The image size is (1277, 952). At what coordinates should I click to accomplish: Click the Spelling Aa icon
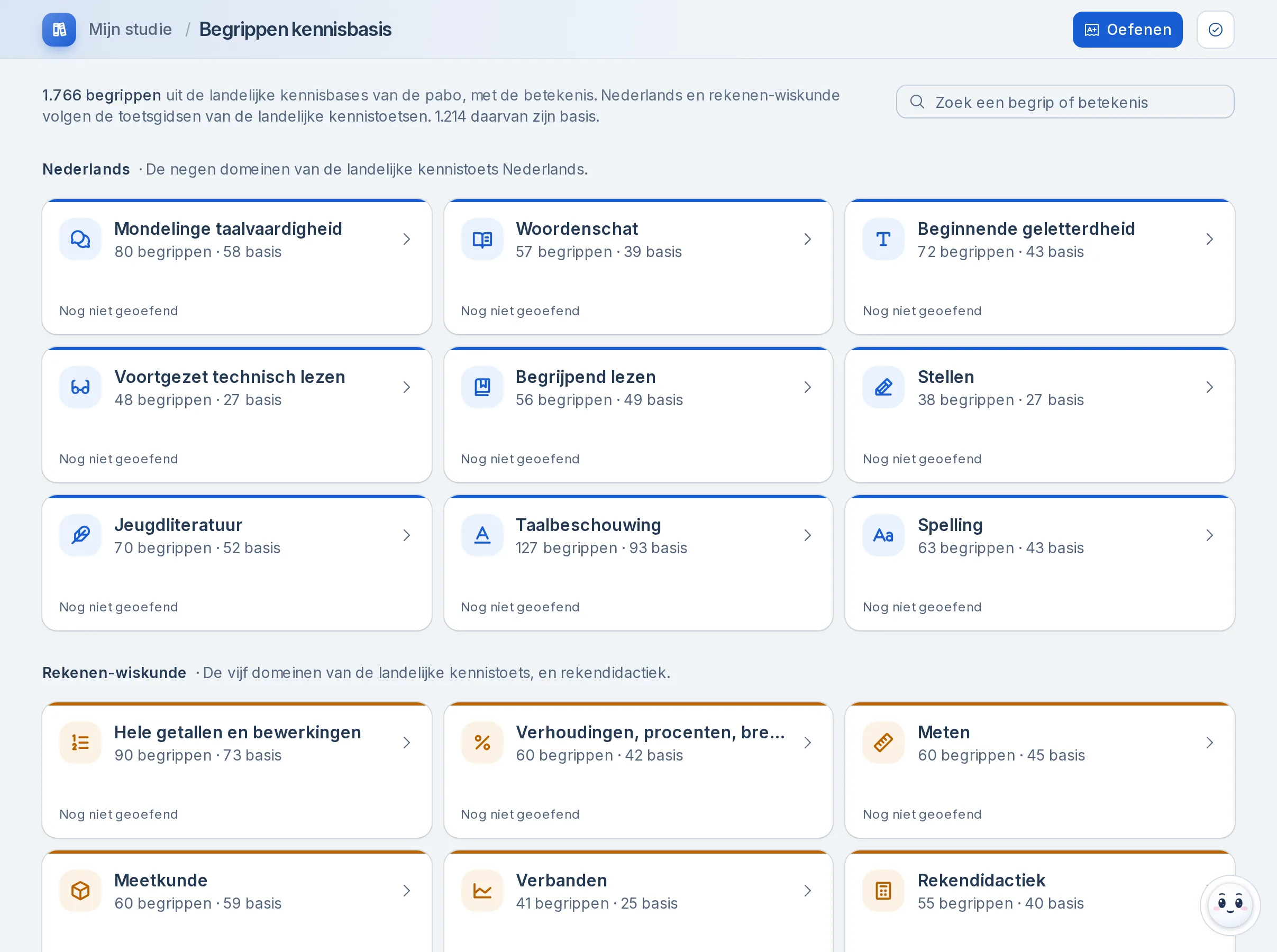pos(883,535)
